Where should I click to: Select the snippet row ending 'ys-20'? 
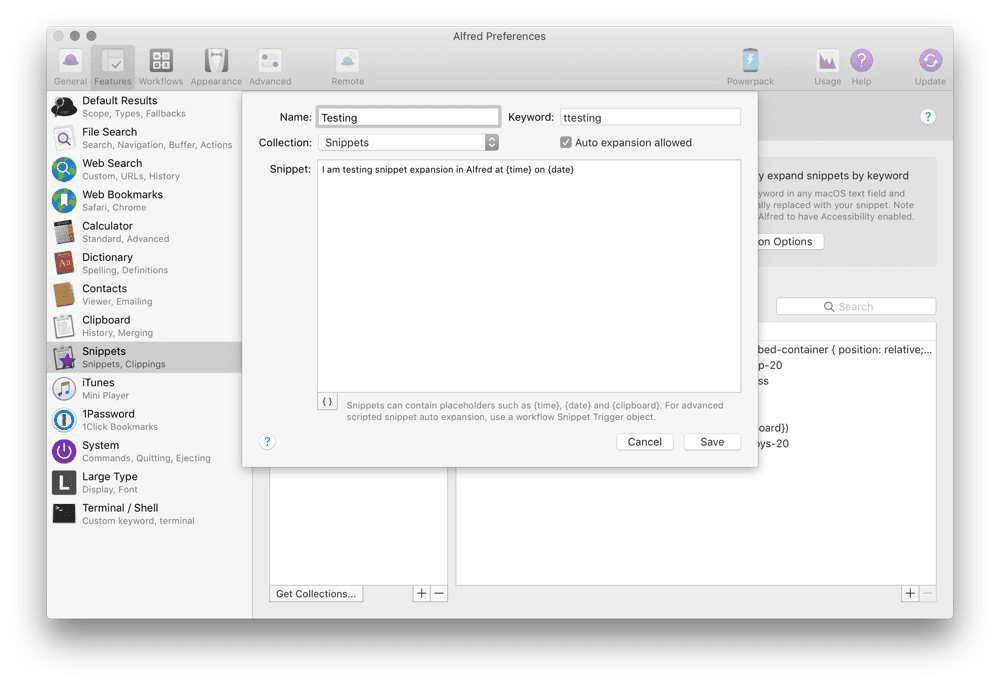tap(846, 443)
